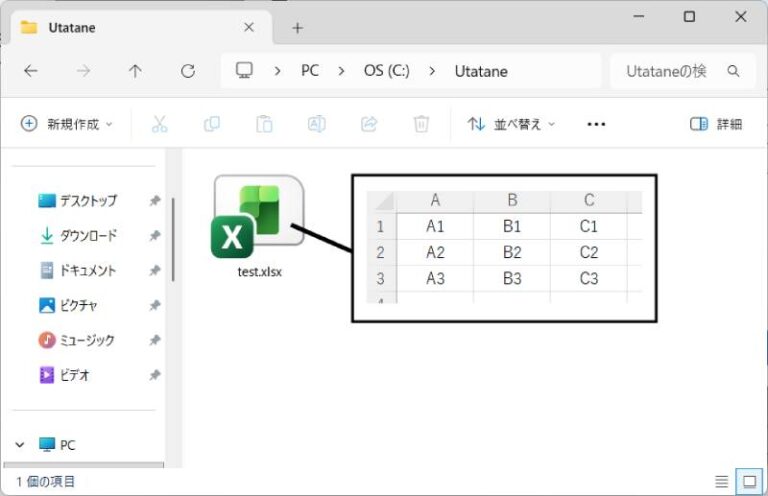Click the Share icon in toolbar
Image resolution: width=768 pixels, height=496 pixels.
(369, 124)
